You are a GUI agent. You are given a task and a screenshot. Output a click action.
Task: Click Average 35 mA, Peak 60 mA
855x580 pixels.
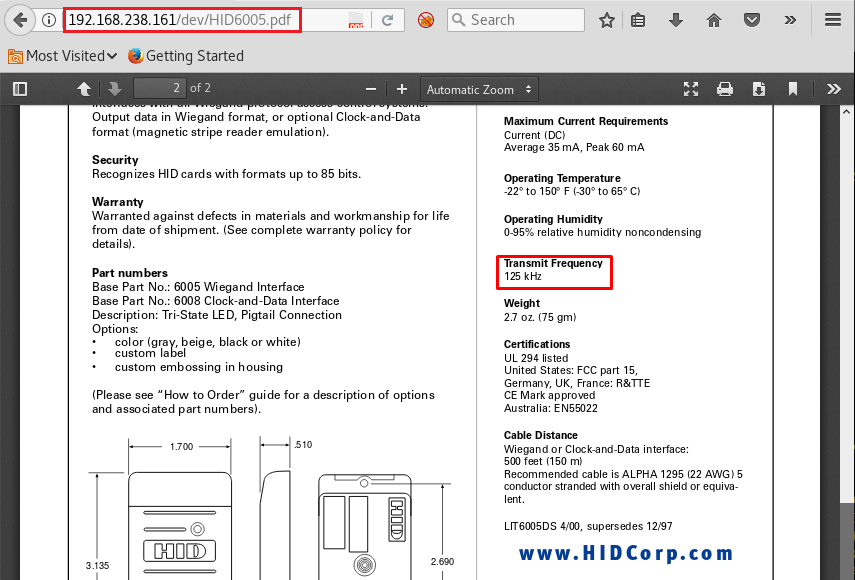click(574, 147)
